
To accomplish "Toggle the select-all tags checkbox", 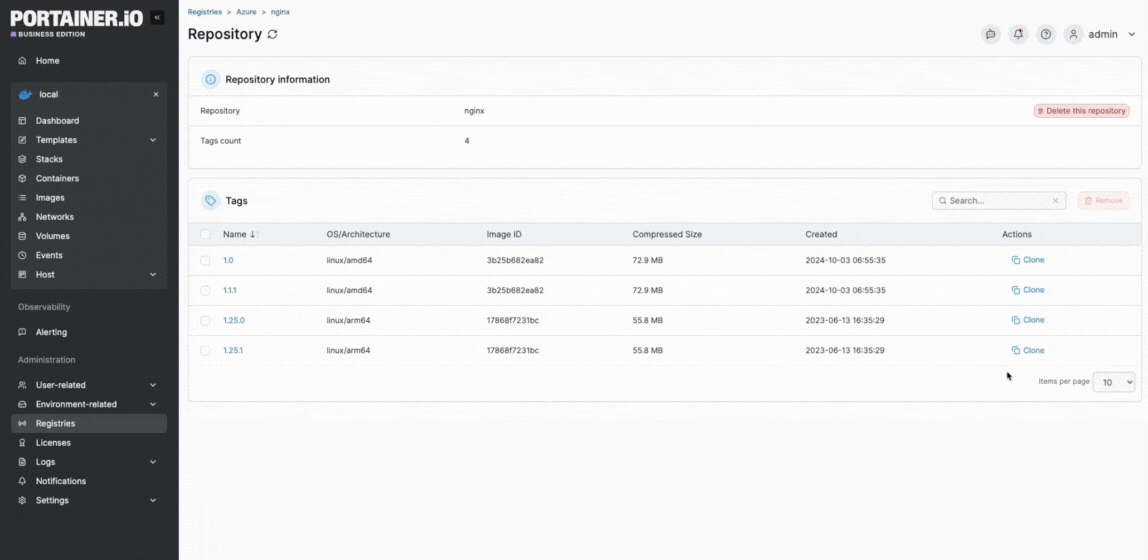I will point(205,234).
